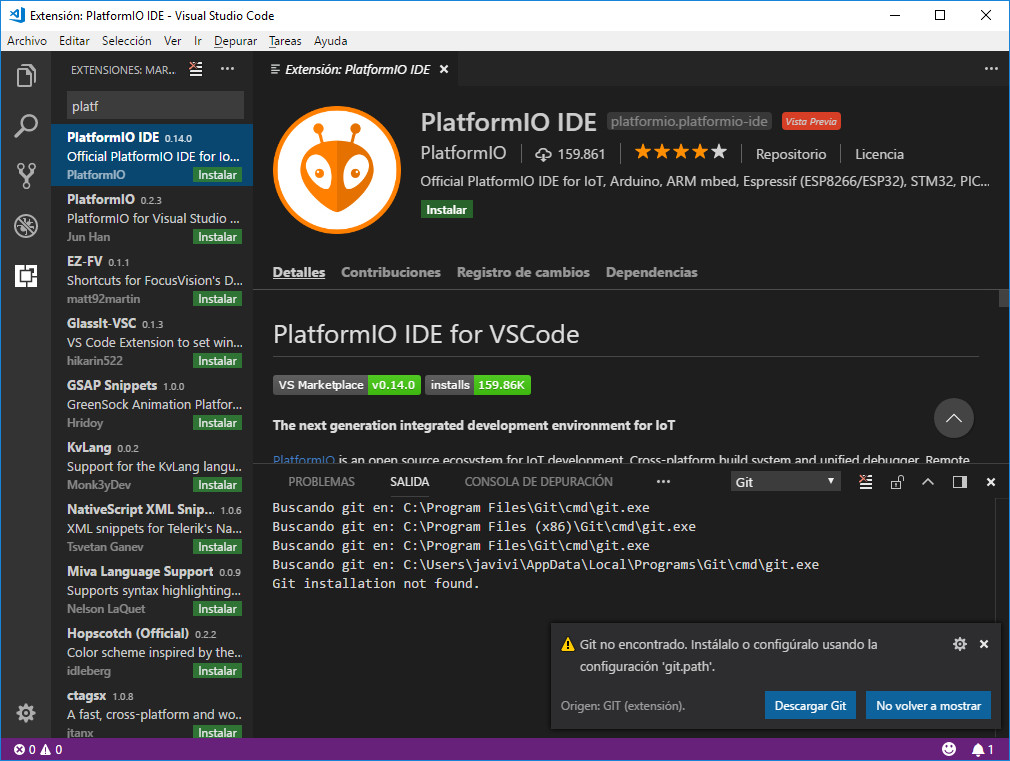Install the Miva Language Support extension
This screenshot has height=761, width=1010.
pos(217,608)
